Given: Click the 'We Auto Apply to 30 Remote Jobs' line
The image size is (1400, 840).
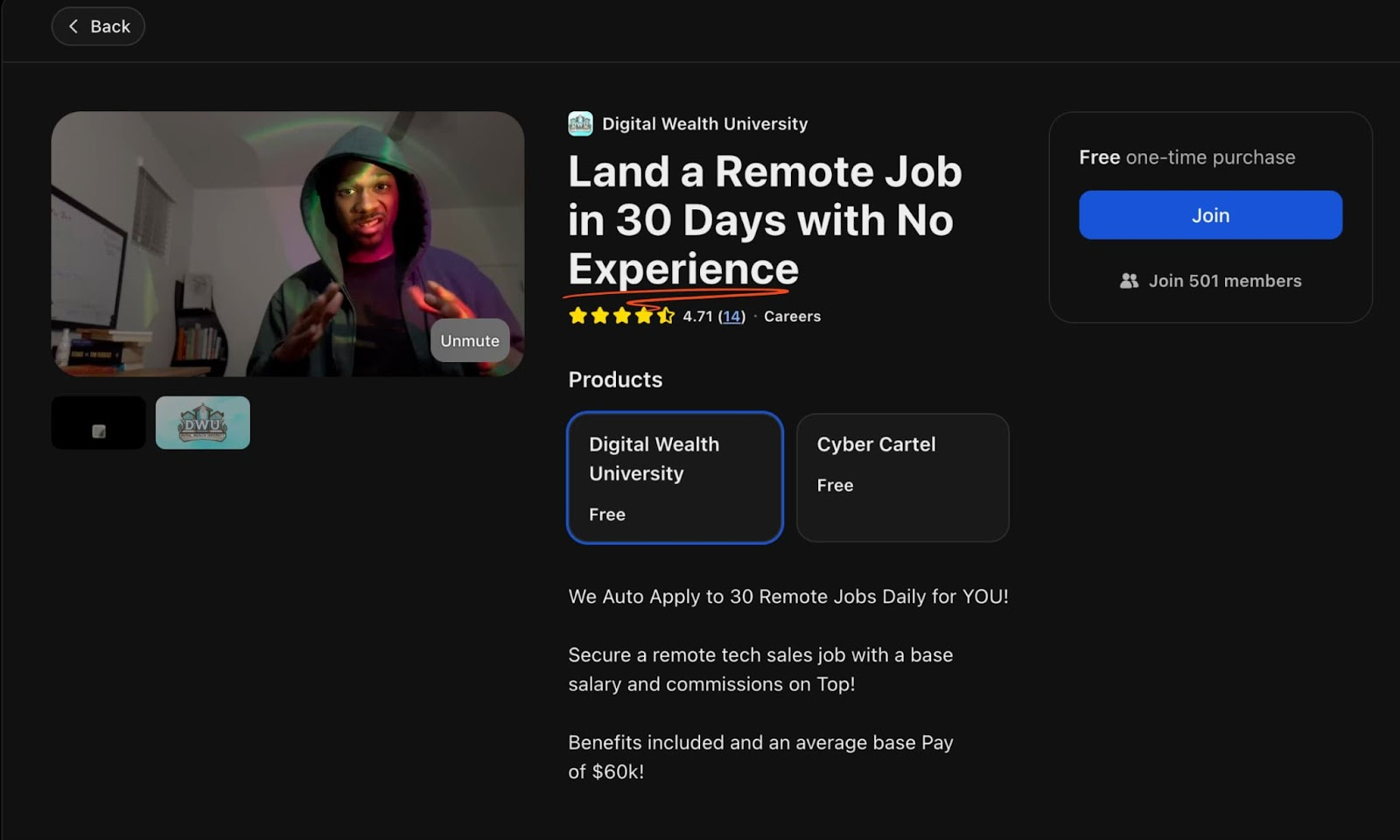Looking at the screenshot, I should (x=788, y=597).
